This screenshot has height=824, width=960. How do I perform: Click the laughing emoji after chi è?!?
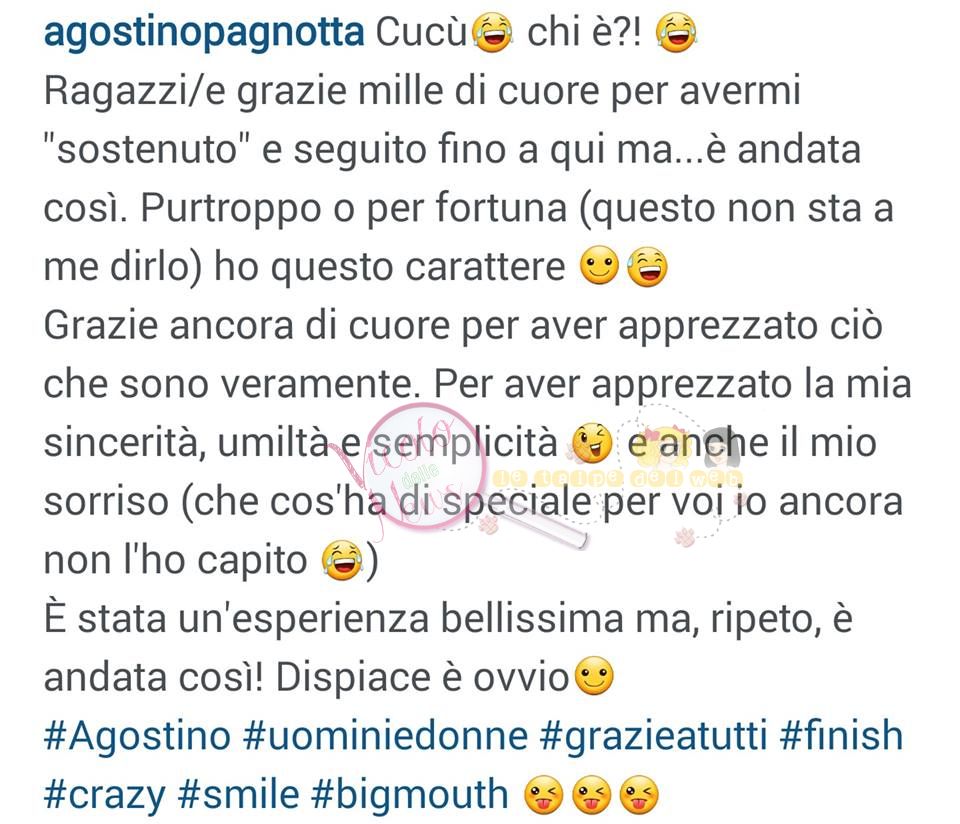click(x=676, y=34)
